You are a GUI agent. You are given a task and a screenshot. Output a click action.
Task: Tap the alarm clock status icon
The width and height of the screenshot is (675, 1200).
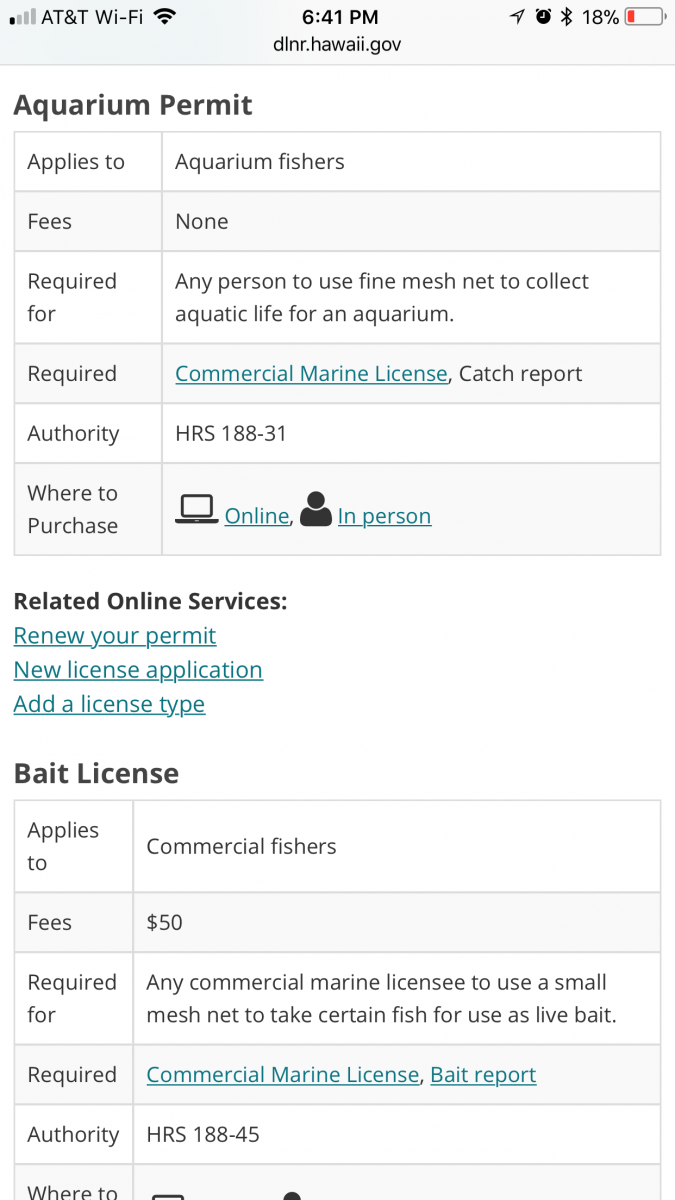coord(543,17)
